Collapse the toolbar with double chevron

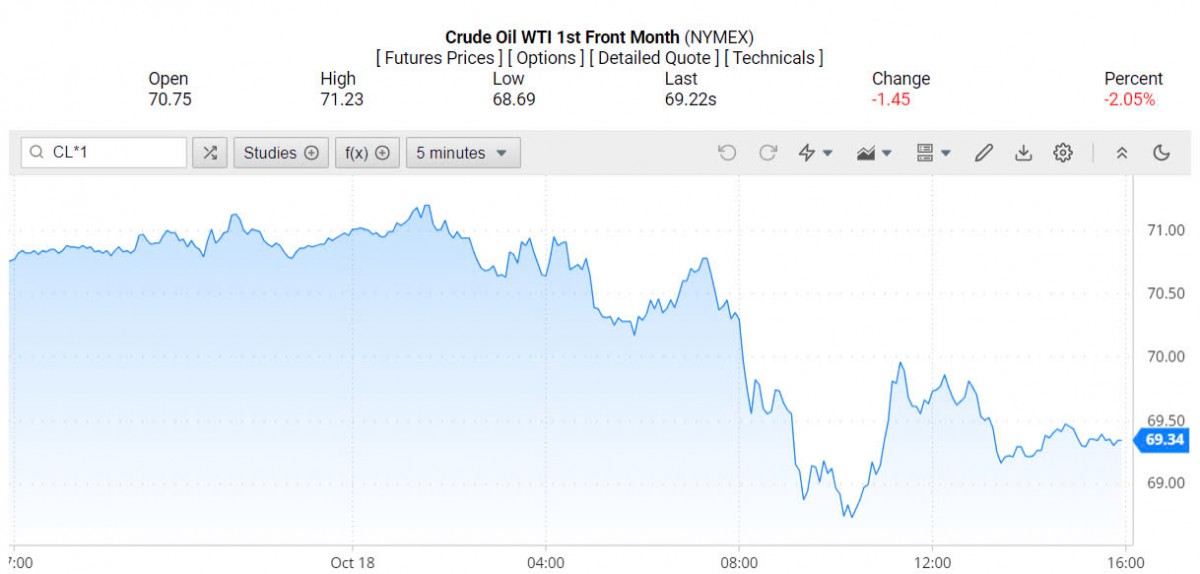click(x=1122, y=153)
